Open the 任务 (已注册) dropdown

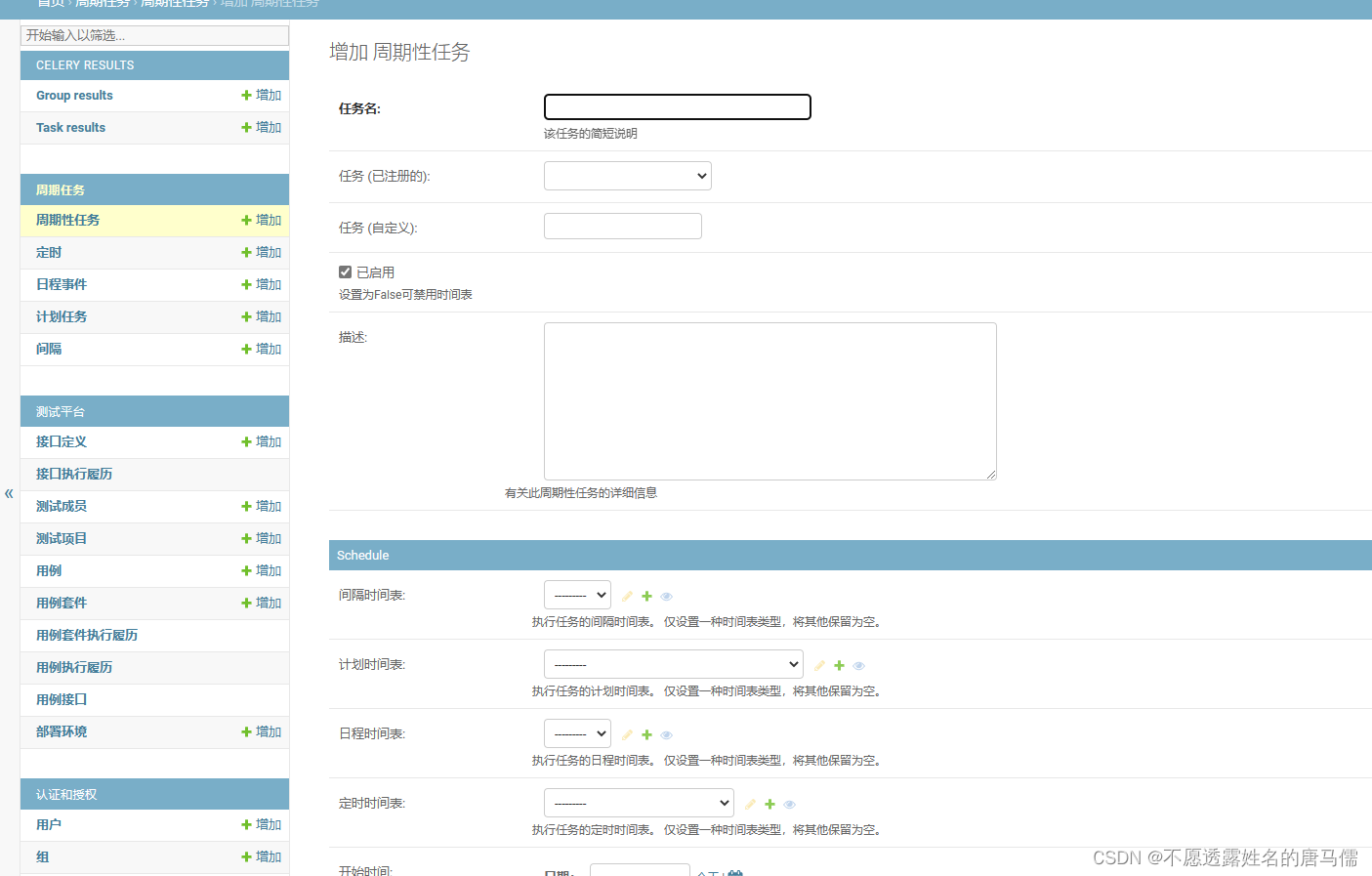tap(627, 176)
